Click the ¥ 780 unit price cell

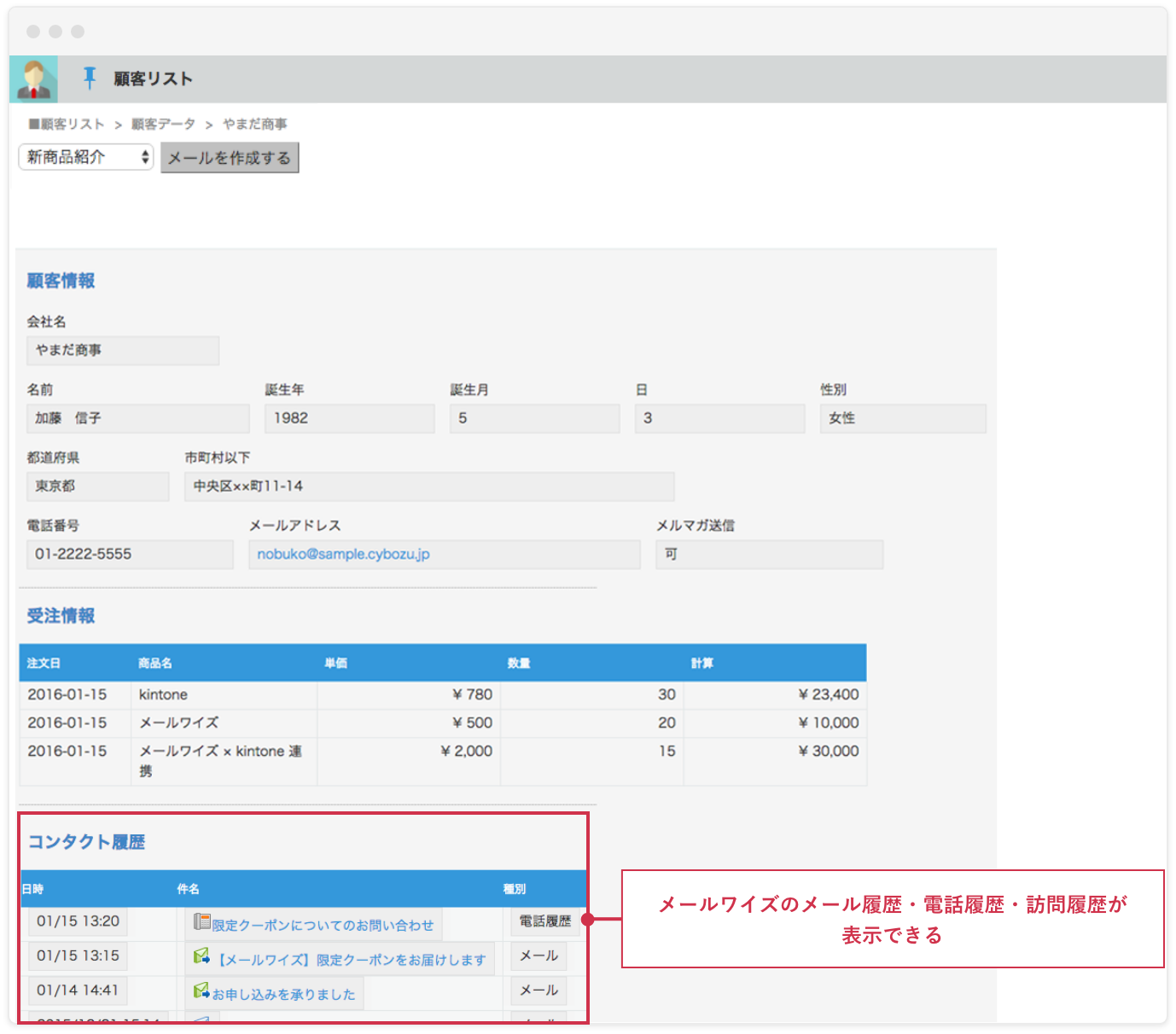click(409, 695)
